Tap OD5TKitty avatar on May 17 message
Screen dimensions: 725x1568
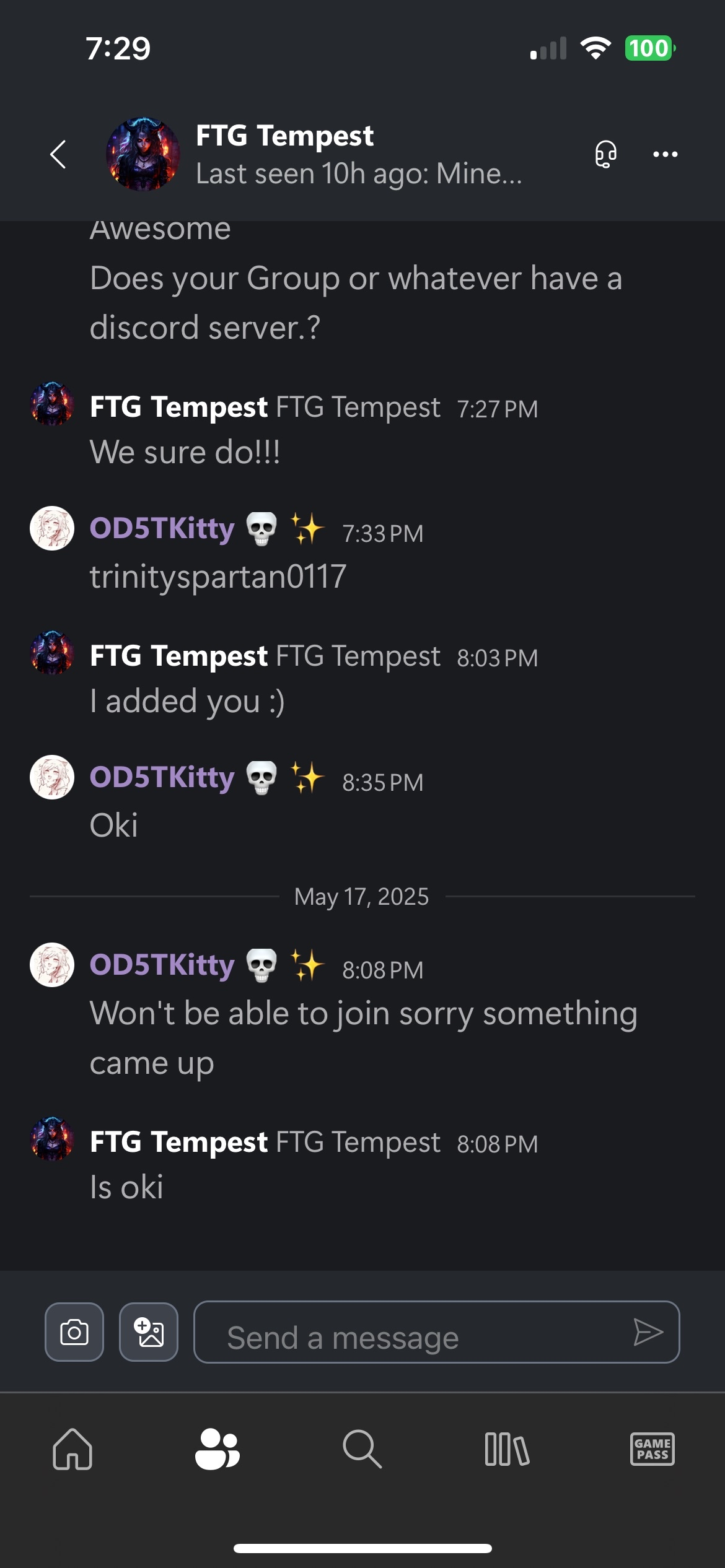point(52,965)
